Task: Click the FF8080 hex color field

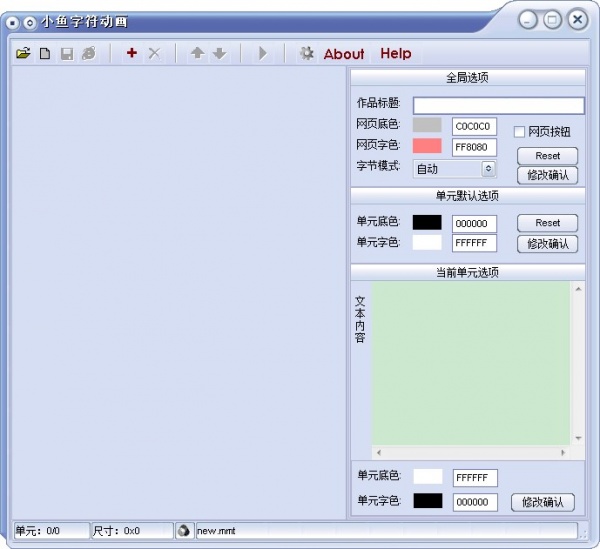Action: tap(474, 147)
